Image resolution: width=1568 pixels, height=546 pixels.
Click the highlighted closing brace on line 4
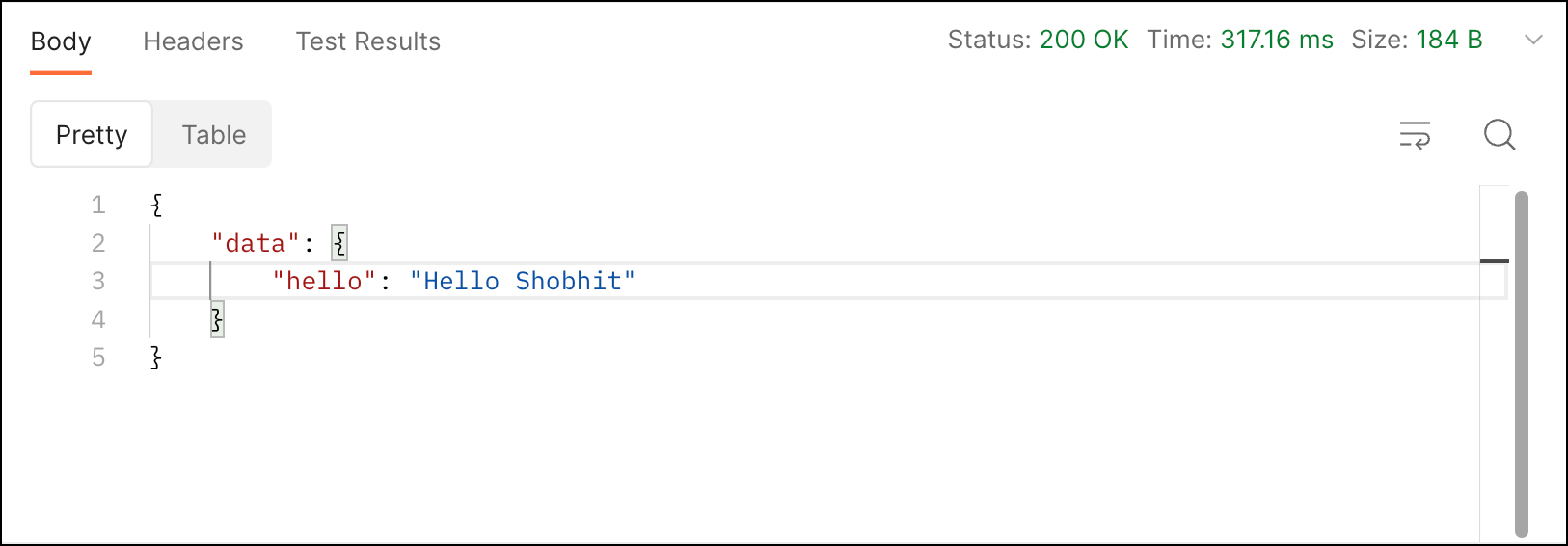(x=217, y=319)
